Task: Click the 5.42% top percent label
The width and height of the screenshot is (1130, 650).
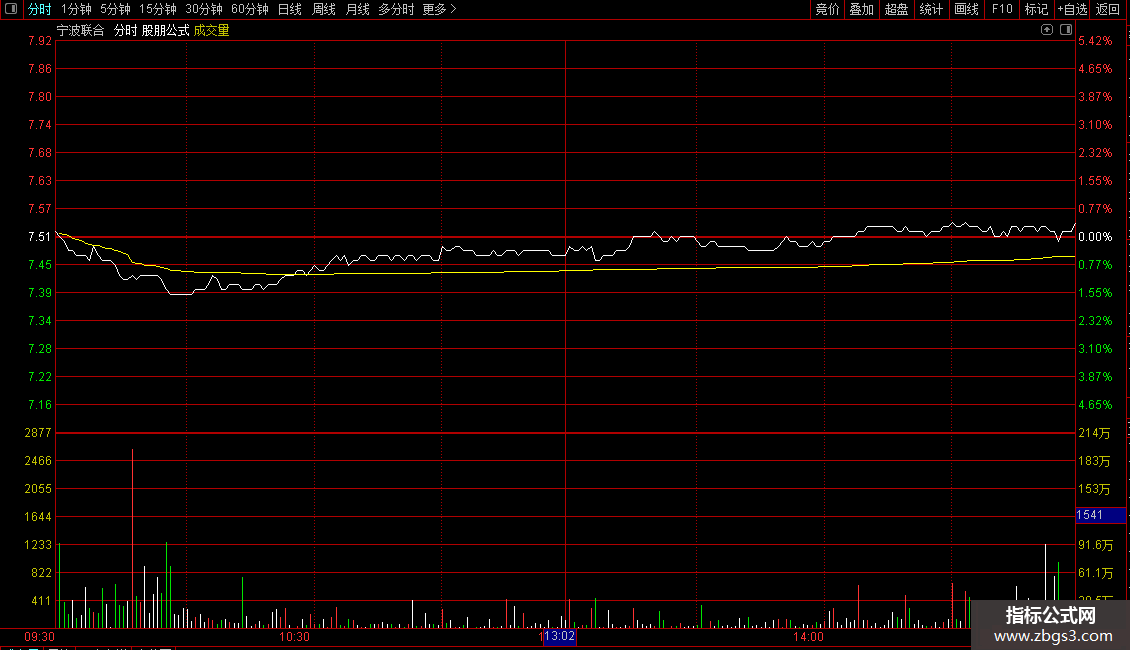Action: click(1095, 41)
